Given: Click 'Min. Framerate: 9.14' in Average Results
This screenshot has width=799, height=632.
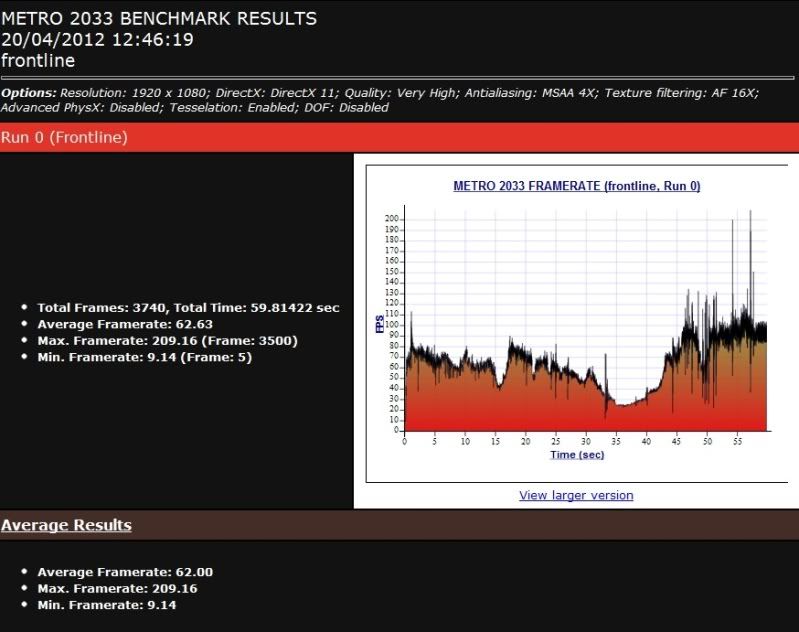Looking at the screenshot, I should coord(106,605).
